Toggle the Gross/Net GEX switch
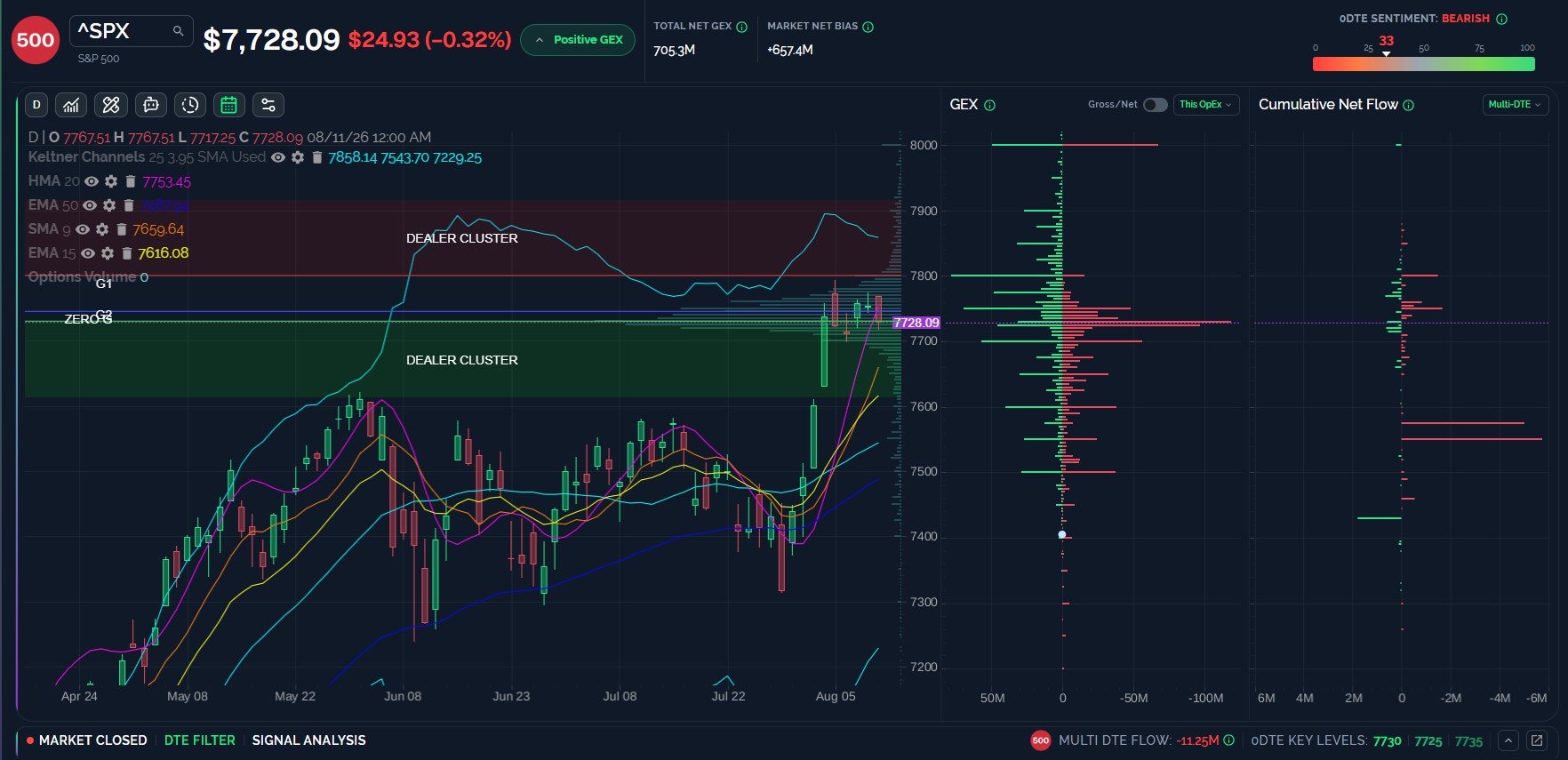This screenshot has width=1568, height=760. pos(1155,105)
